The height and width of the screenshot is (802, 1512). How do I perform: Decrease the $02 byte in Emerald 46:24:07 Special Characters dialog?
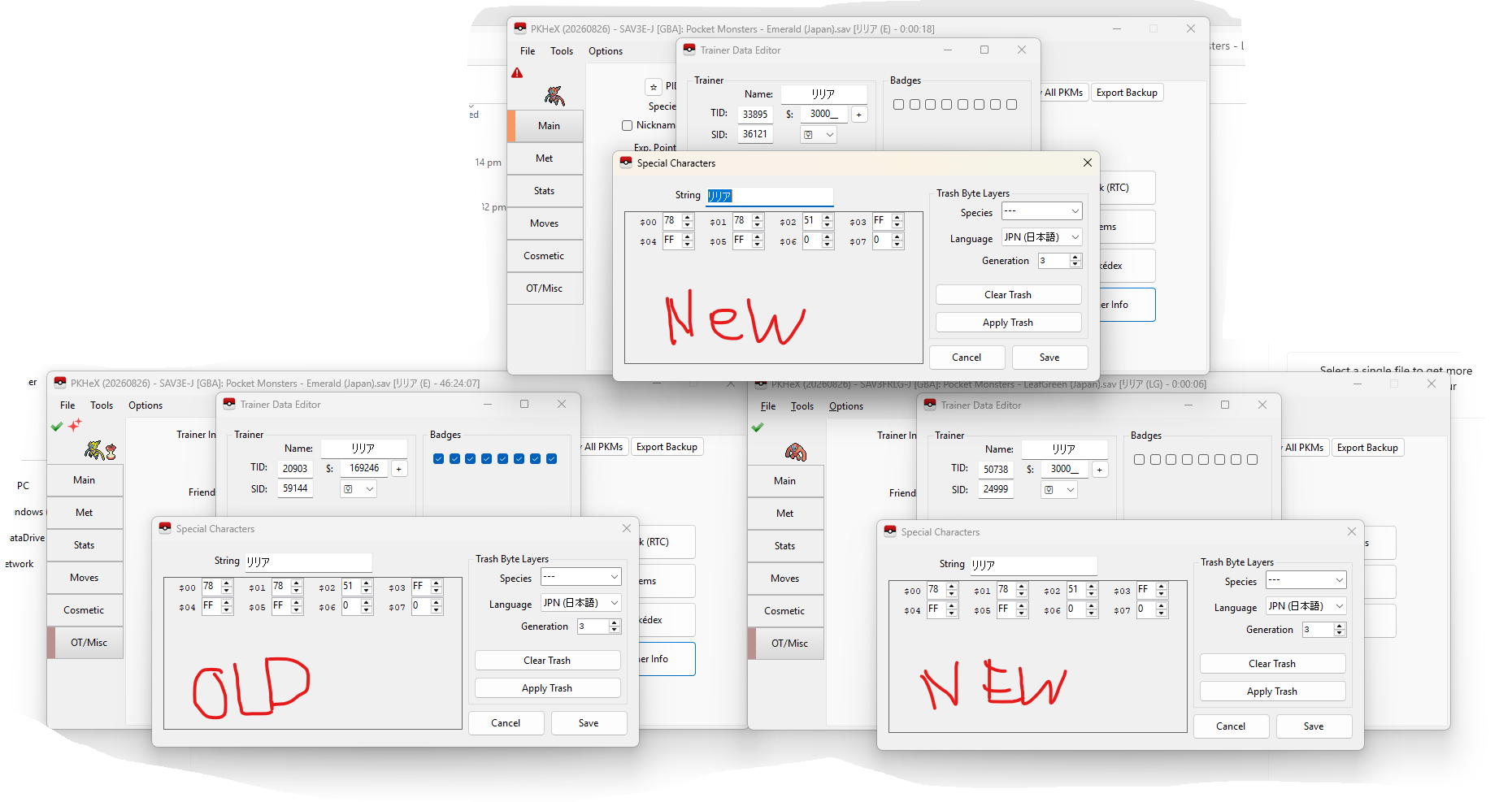coord(367,590)
